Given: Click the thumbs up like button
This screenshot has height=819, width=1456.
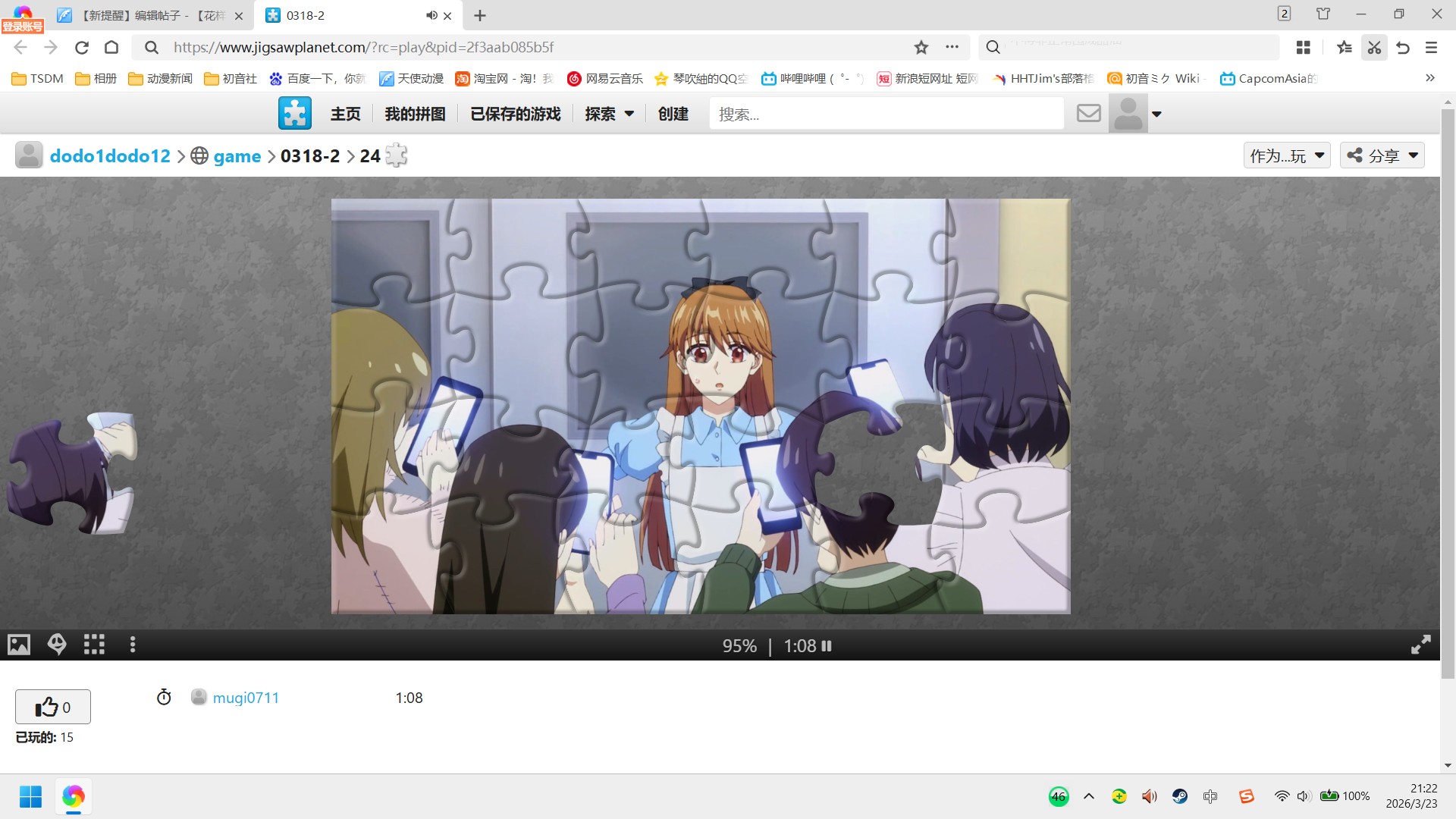Looking at the screenshot, I should [53, 707].
